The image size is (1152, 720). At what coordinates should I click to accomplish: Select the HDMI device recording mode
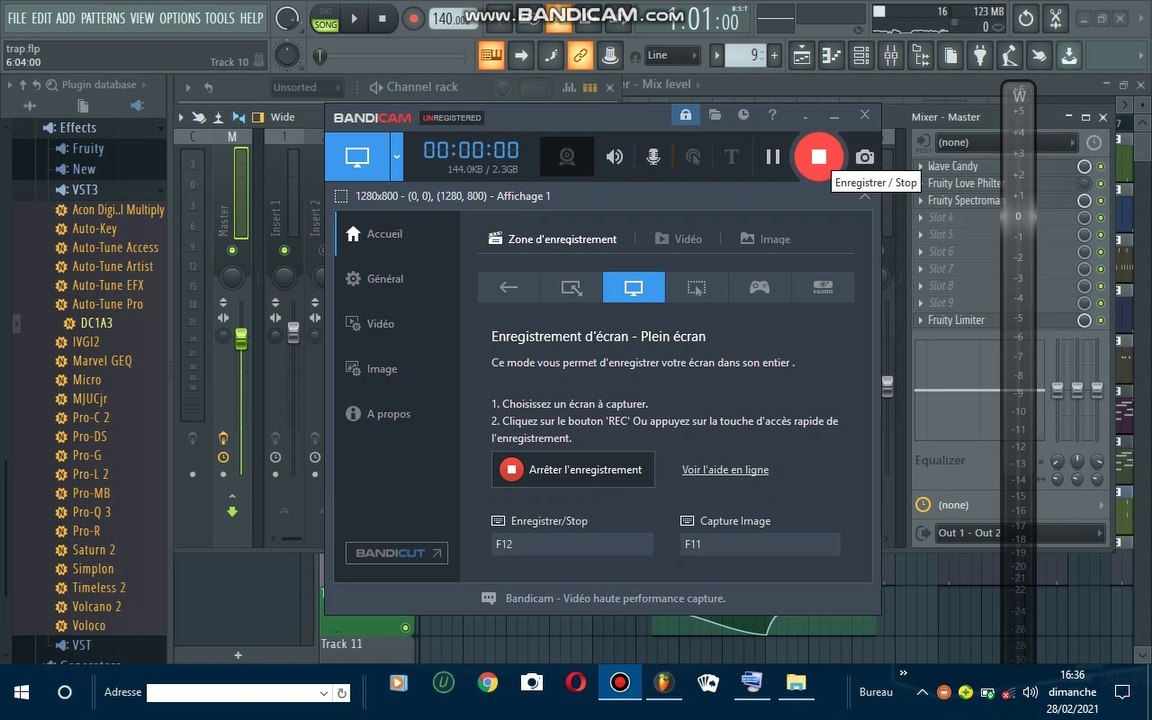coord(823,287)
